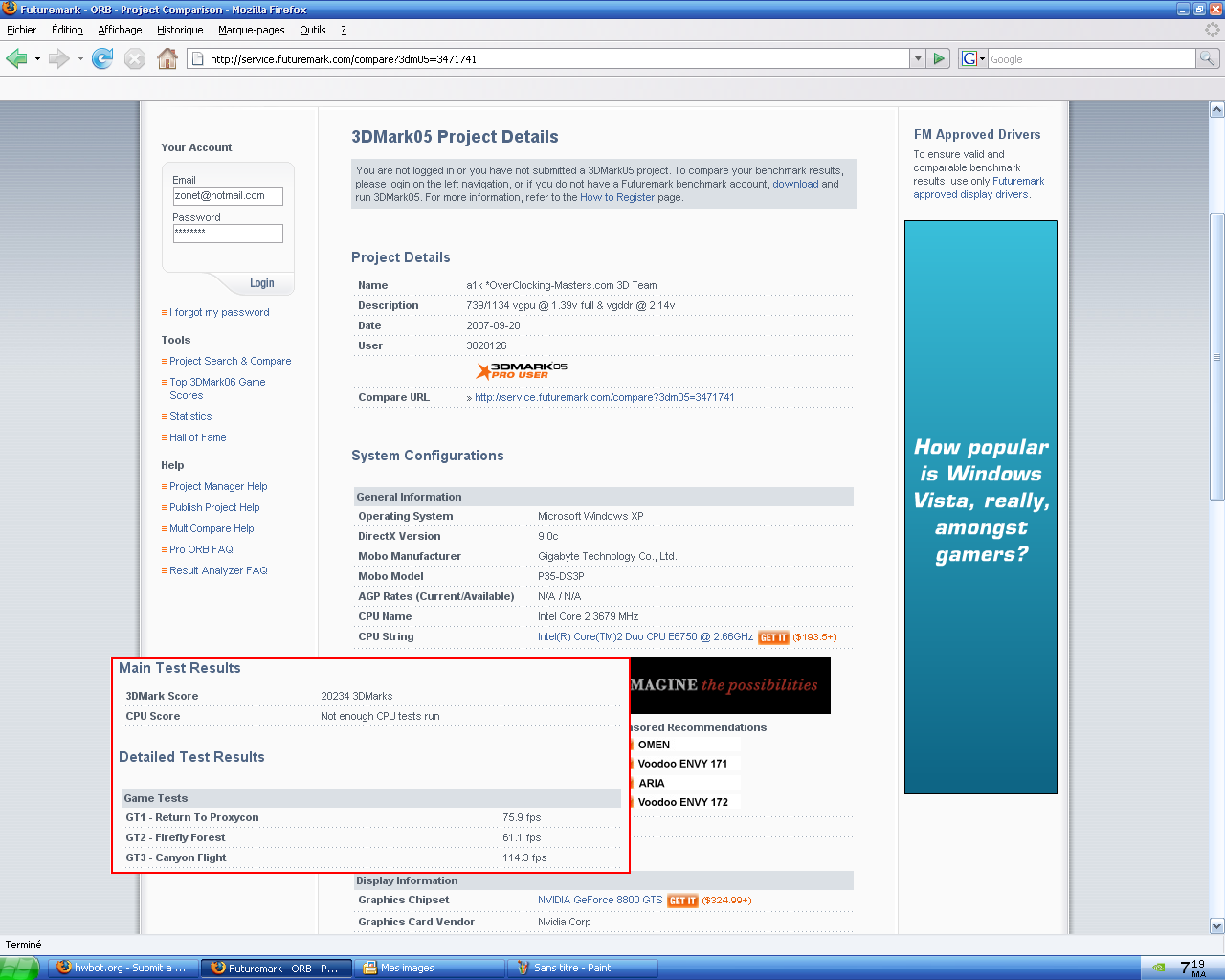
Task: Click GET IT badge next to Graphics Chipset
Action: tap(682, 901)
